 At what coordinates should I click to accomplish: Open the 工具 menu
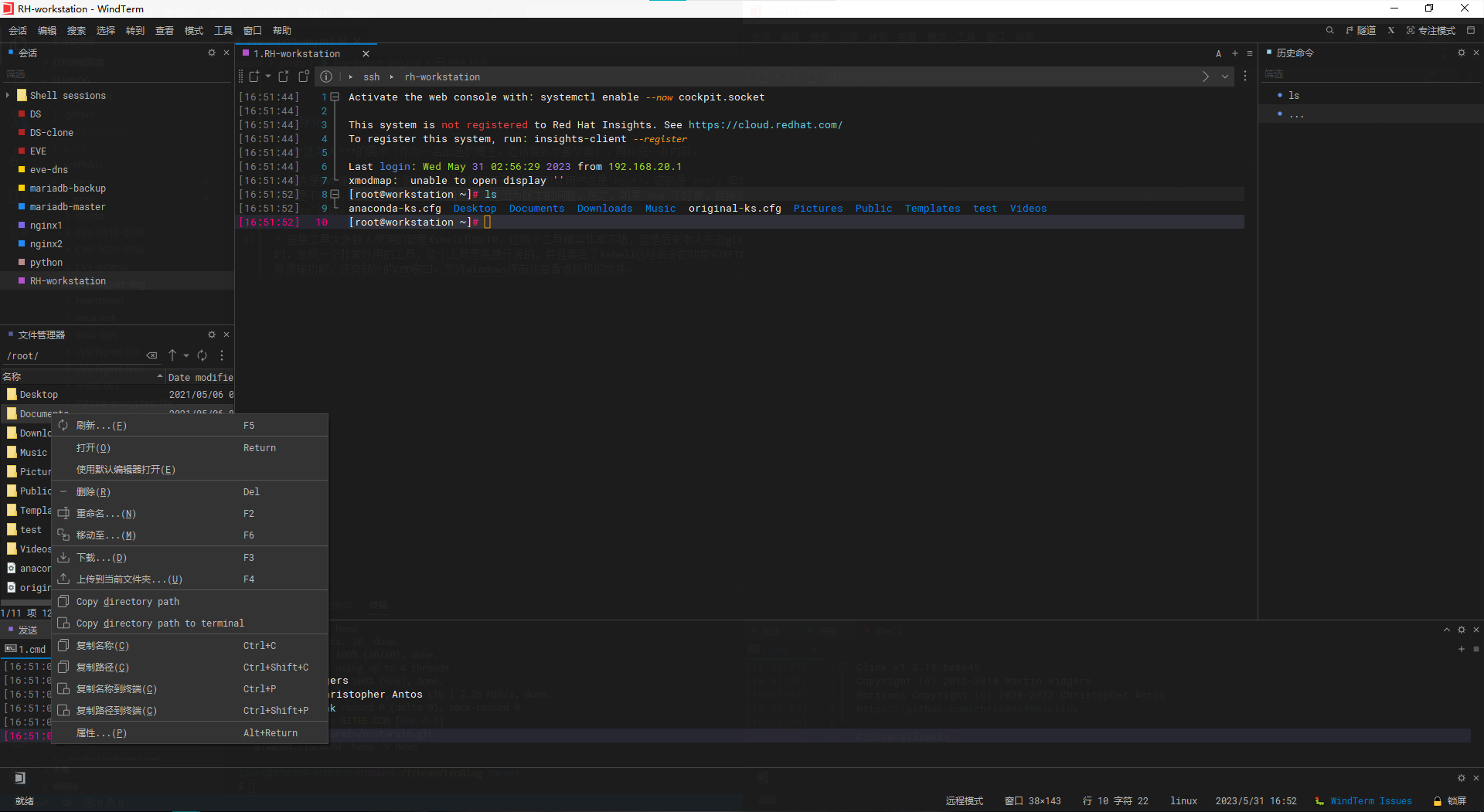tap(223, 30)
